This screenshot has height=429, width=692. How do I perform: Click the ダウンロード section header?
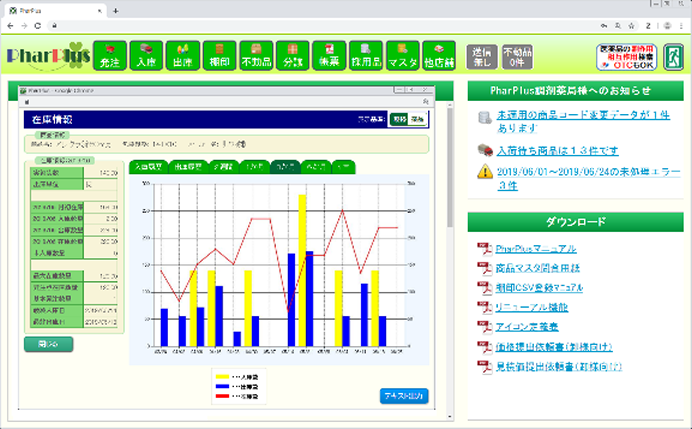575,222
